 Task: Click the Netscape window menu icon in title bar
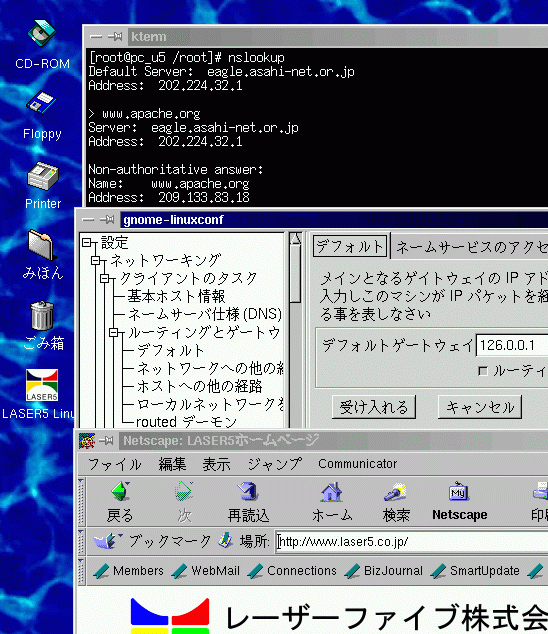click(x=87, y=441)
